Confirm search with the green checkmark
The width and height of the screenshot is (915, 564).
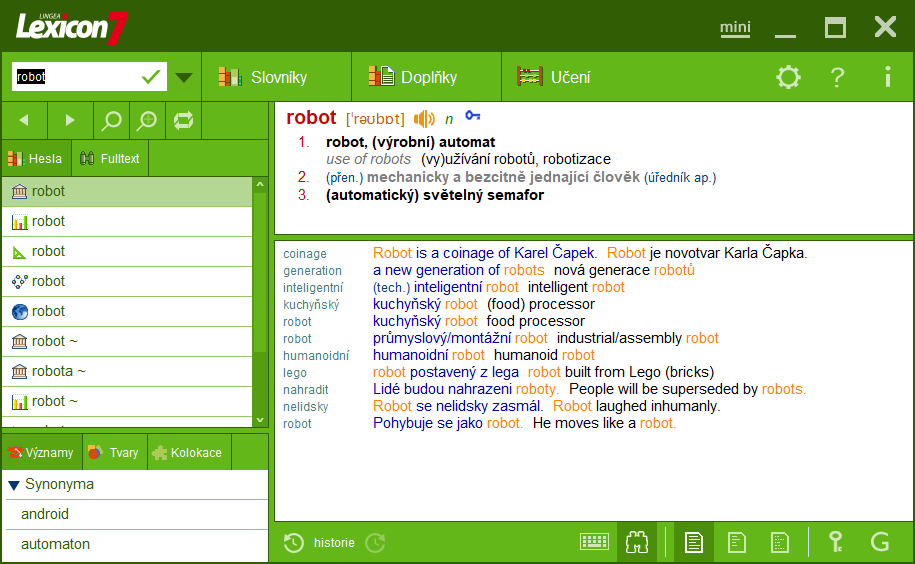point(151,77)
